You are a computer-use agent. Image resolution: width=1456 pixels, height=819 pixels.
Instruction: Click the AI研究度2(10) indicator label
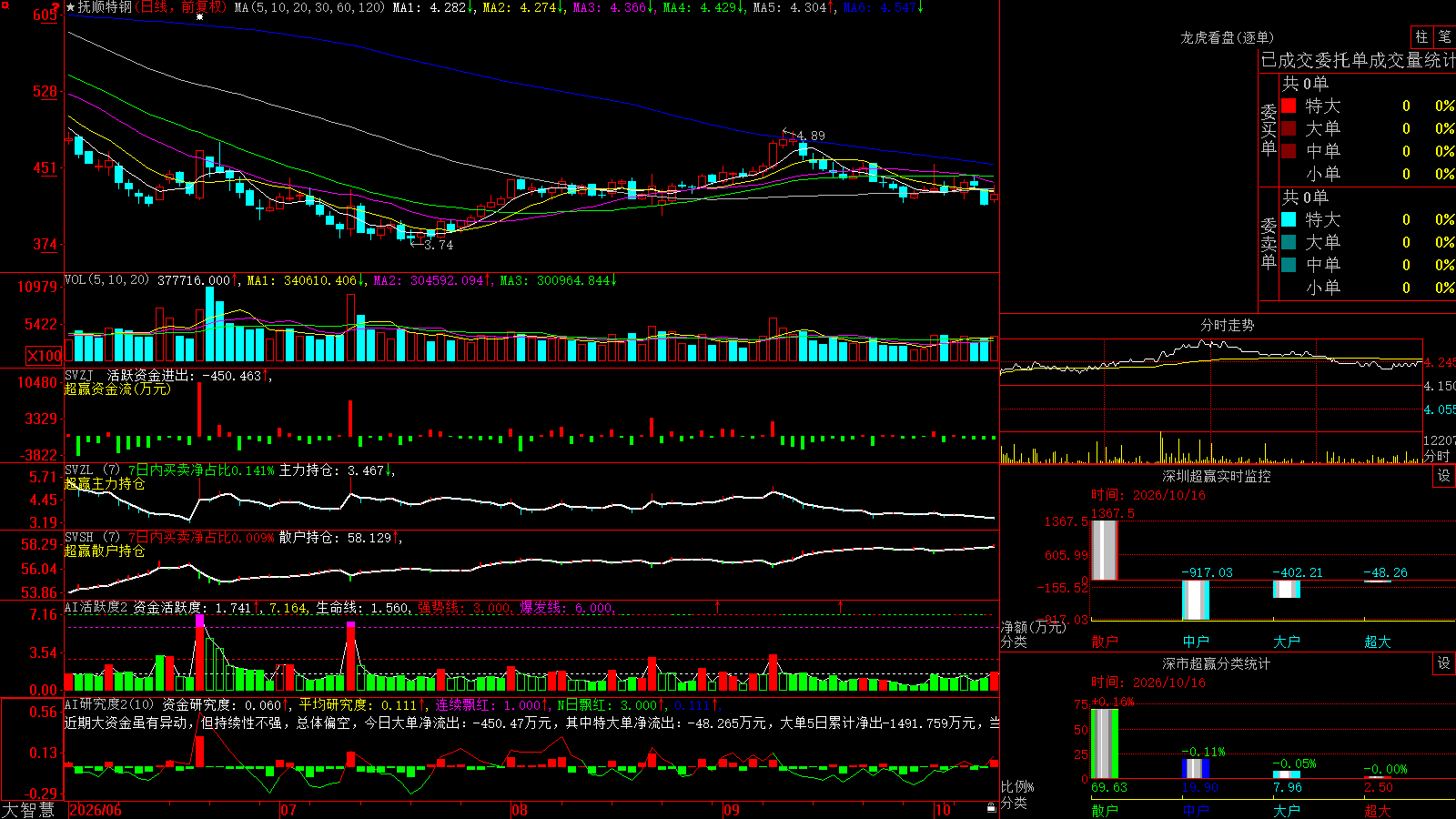point(109,704)
